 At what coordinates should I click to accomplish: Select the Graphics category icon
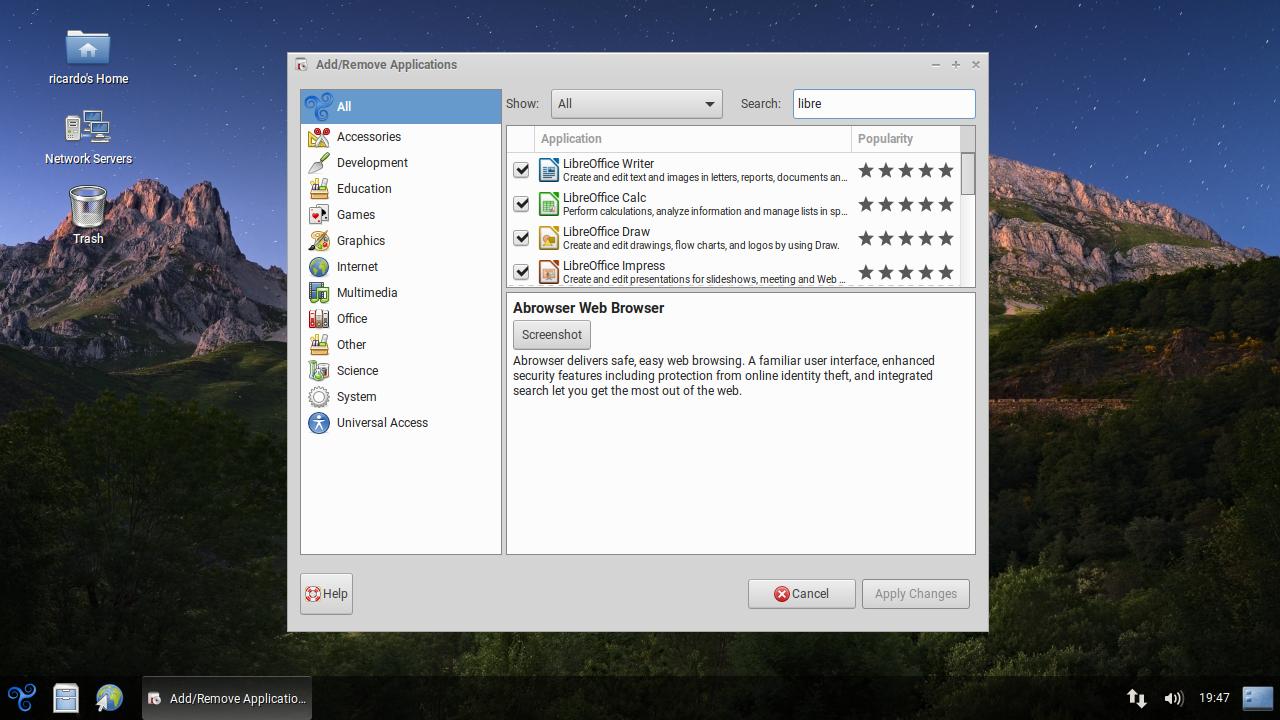pos(319,241)
